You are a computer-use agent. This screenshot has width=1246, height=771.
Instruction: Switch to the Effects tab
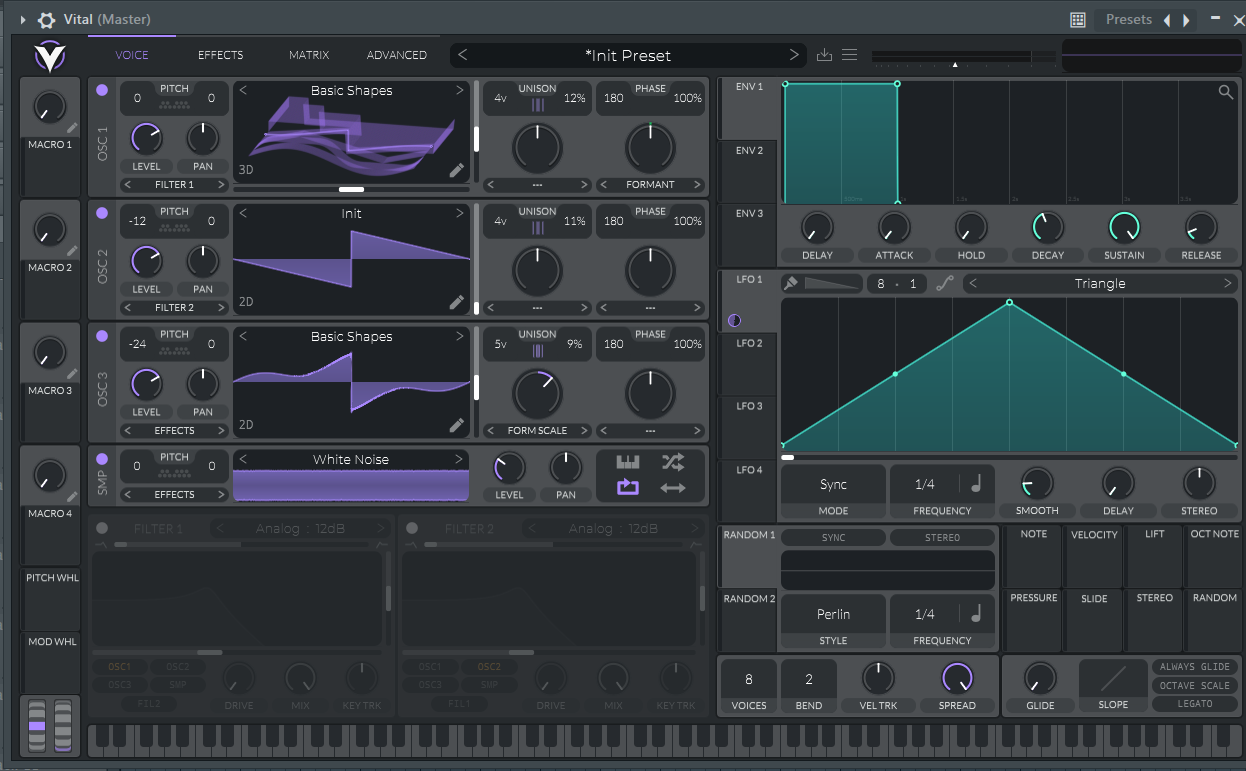220,55
